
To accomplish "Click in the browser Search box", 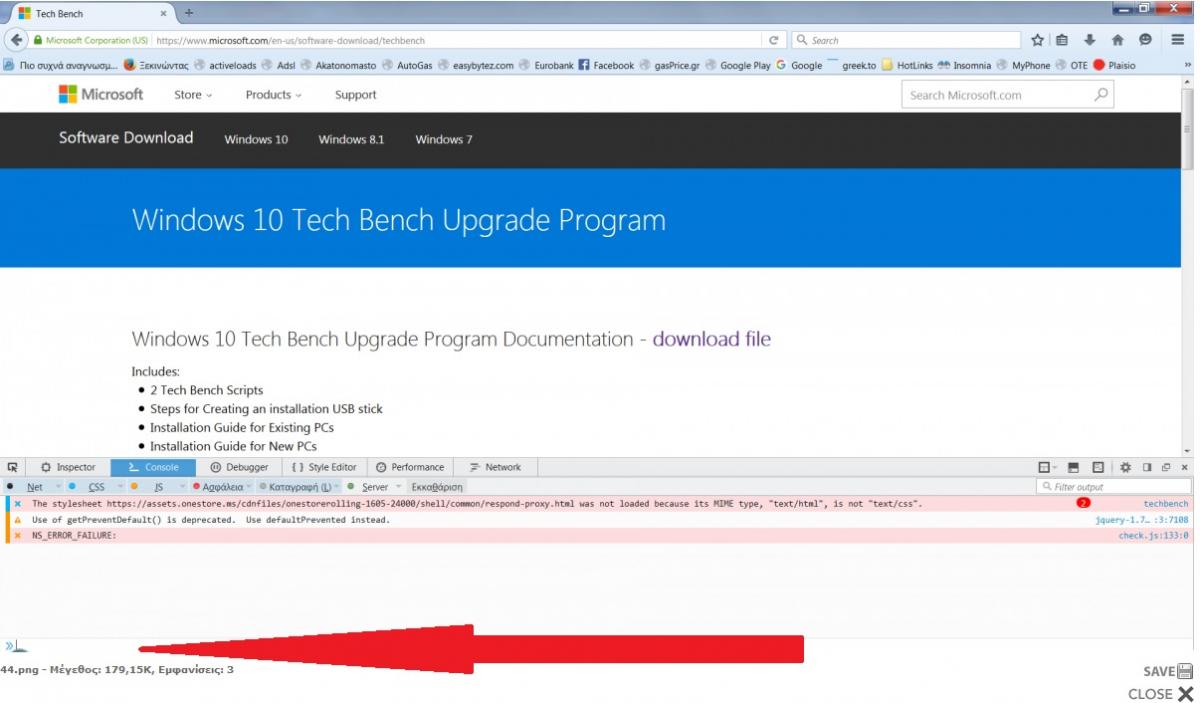I will click(907, 40).
